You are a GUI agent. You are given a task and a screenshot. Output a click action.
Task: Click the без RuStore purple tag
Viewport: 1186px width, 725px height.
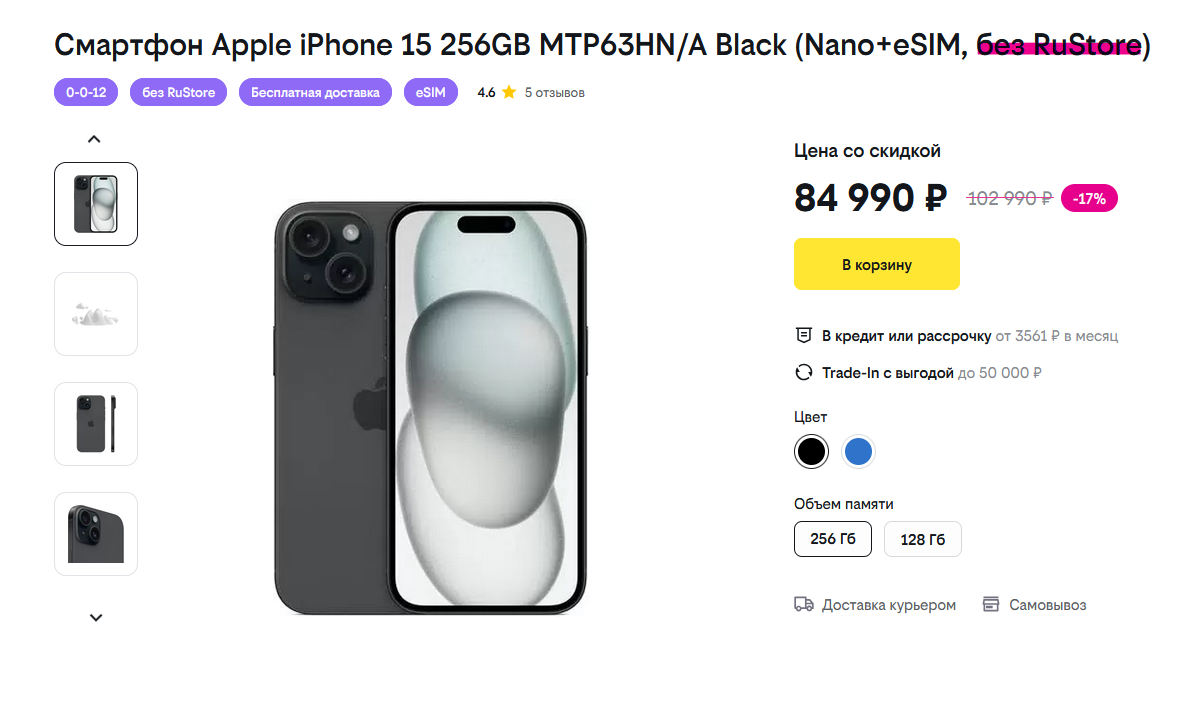pos(178,93)
